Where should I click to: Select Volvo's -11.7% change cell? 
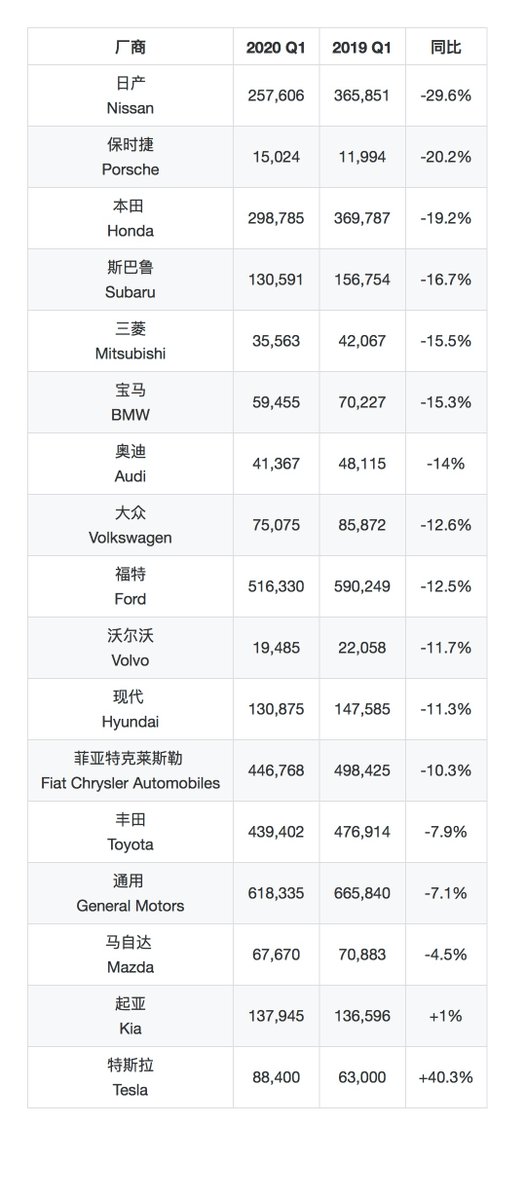click(x=446, y=647)
